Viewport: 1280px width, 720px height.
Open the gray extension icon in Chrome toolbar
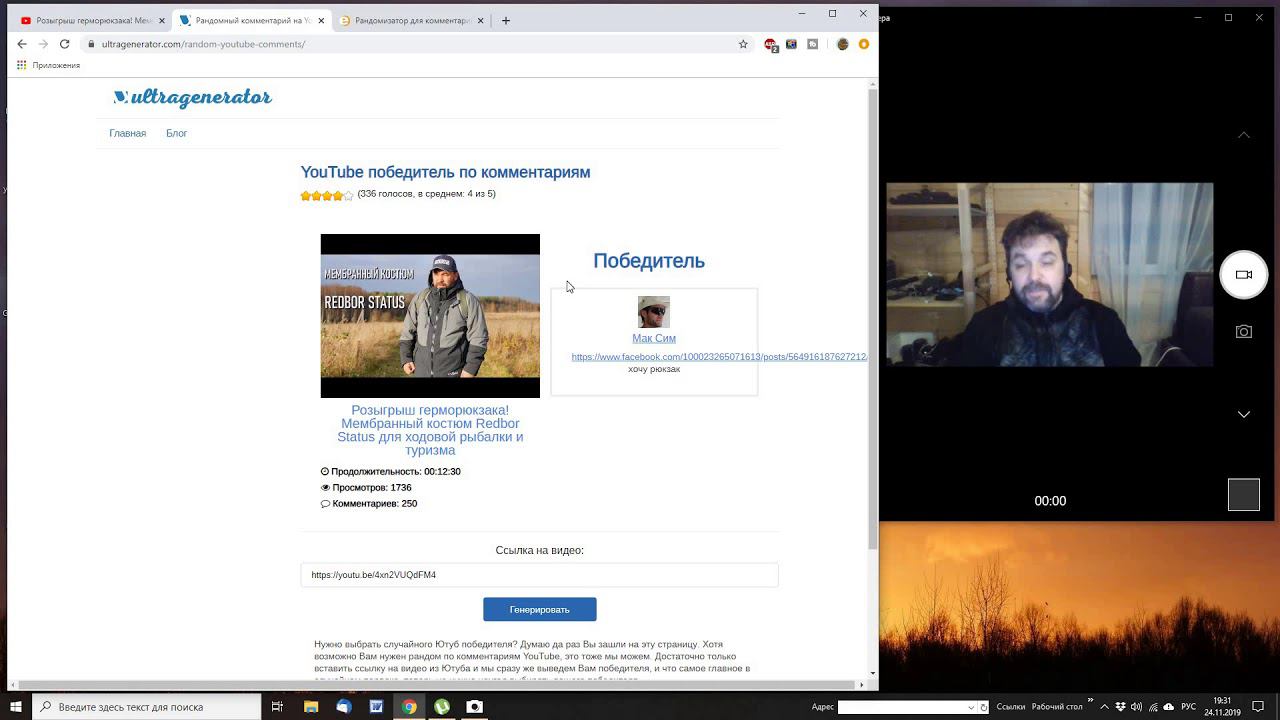click(813, 44)
